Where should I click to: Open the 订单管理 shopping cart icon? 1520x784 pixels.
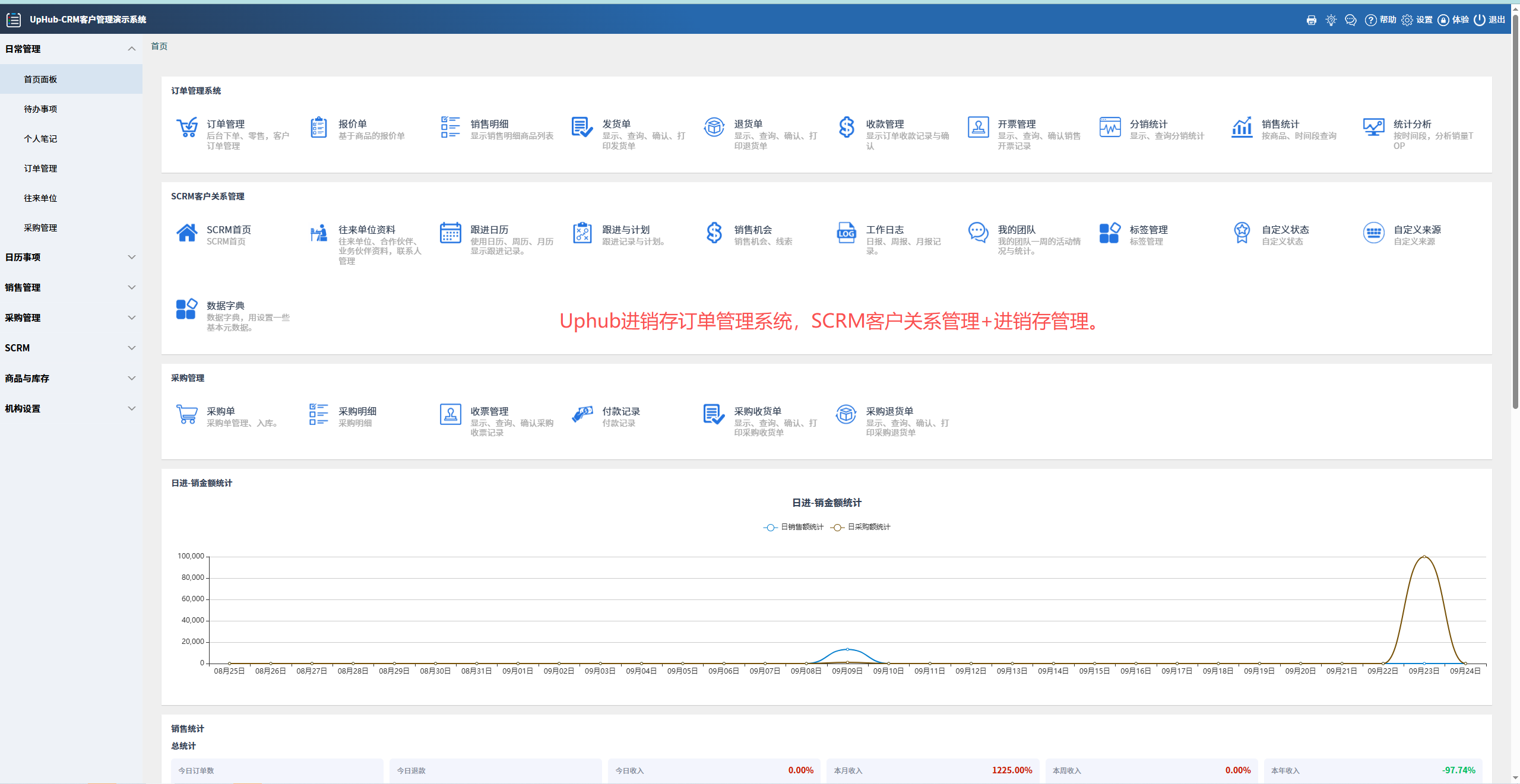(x=187, y=127)
